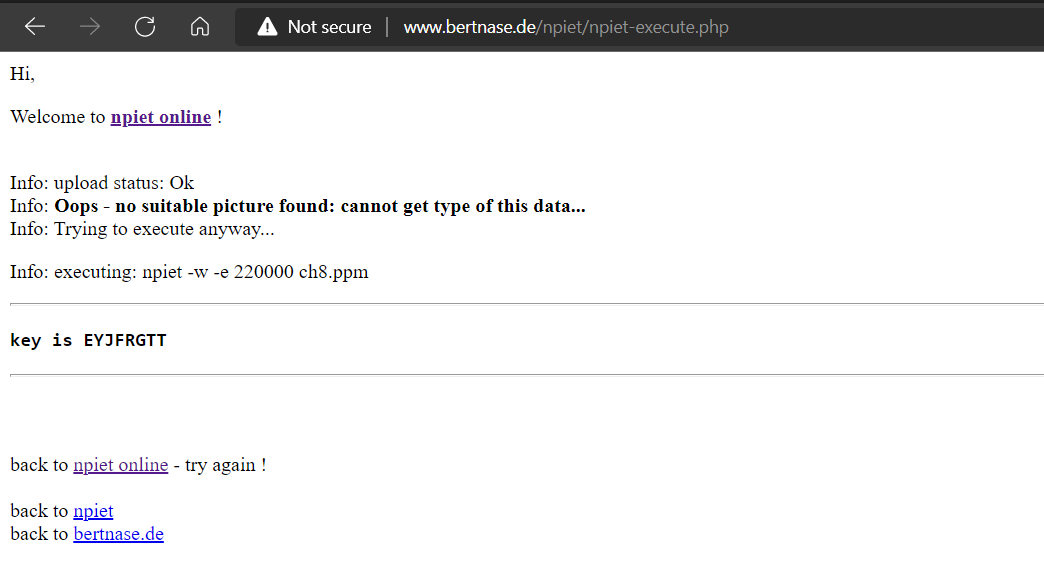Reload the page with the refresh icon
Viewport: 1044px width, 562px height.
145,27
